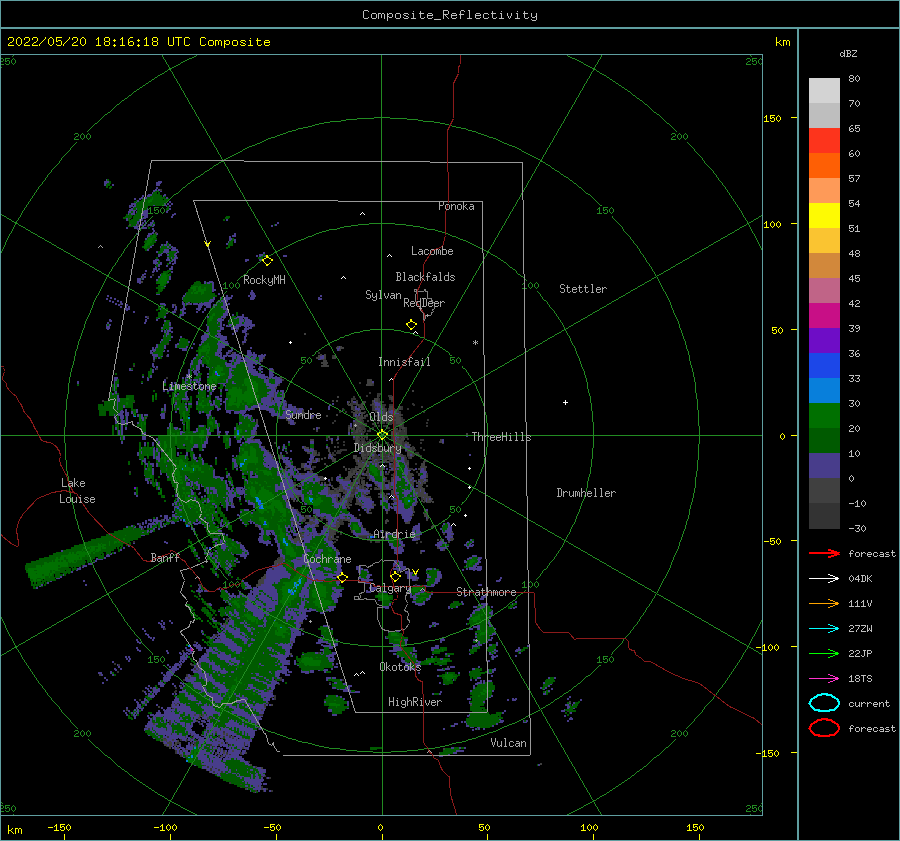Click the RockyMH label
Image resolution: width=900 pixels, height=841 pixels.
264,280
